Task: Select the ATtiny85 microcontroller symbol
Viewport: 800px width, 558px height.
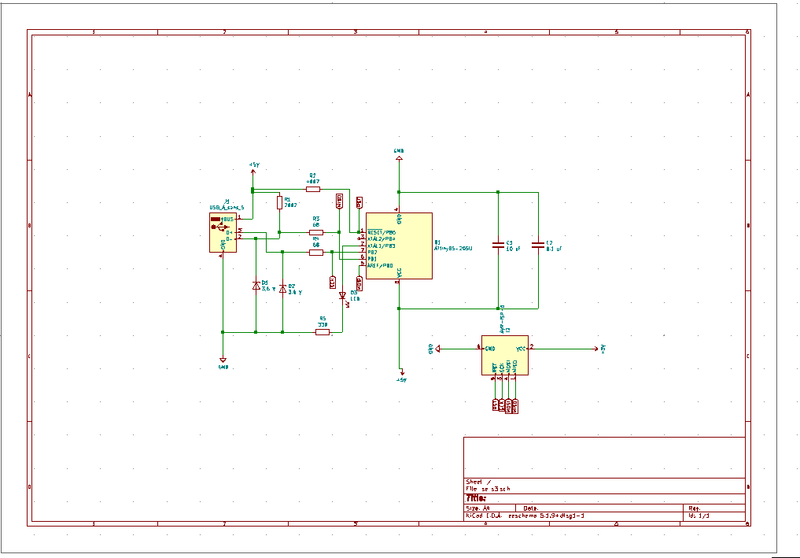Action: [398, 246]
